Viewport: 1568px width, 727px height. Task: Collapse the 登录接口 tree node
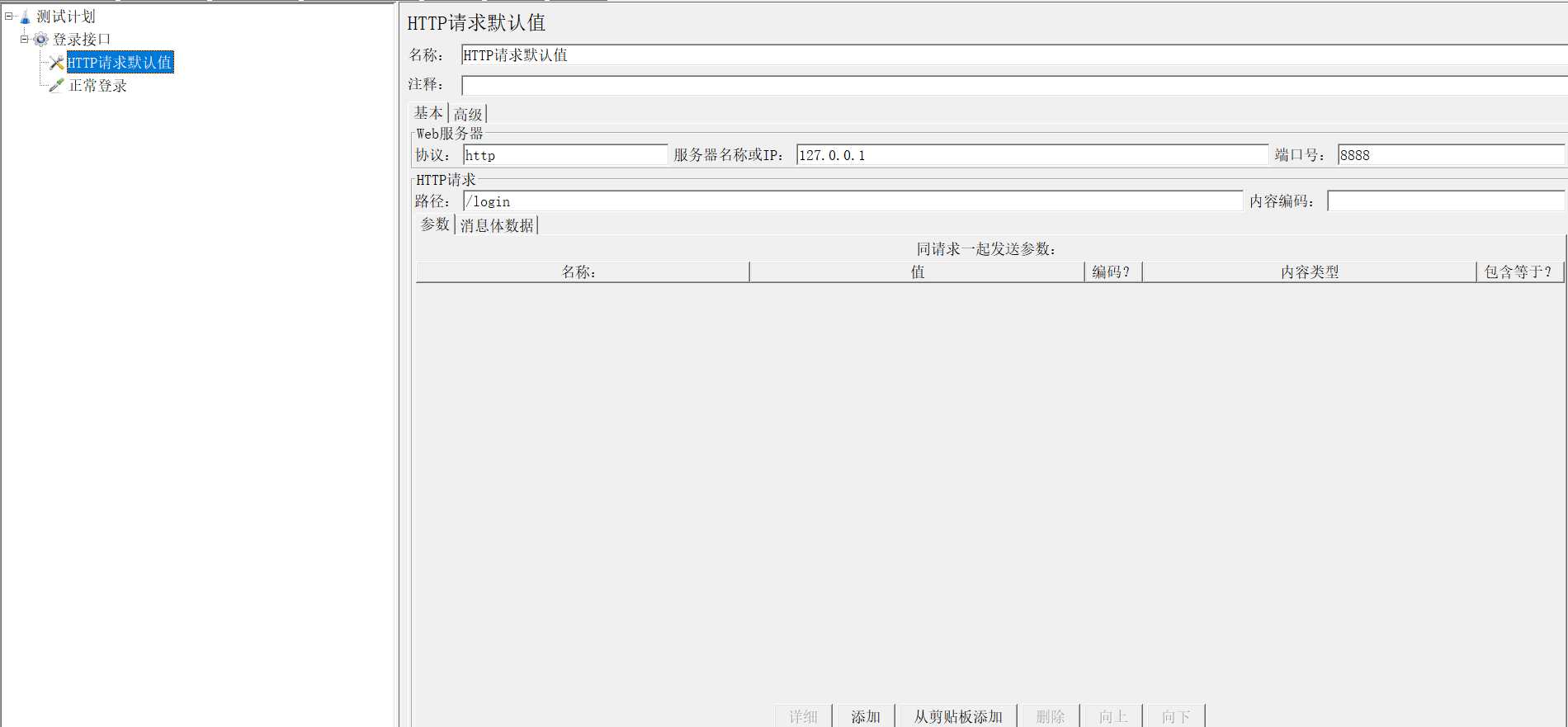coord(24,39)
